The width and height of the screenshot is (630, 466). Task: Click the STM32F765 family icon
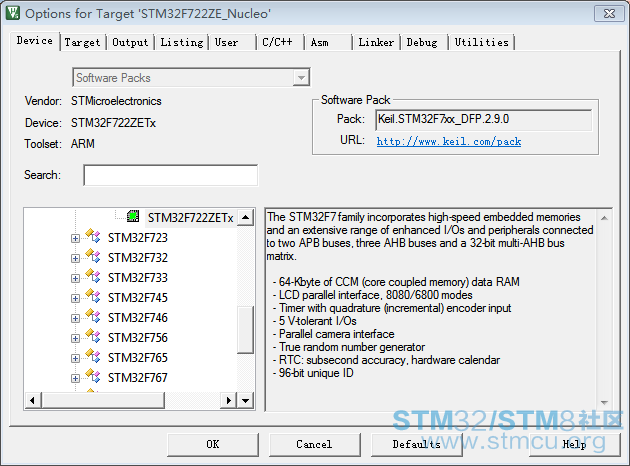93,356
